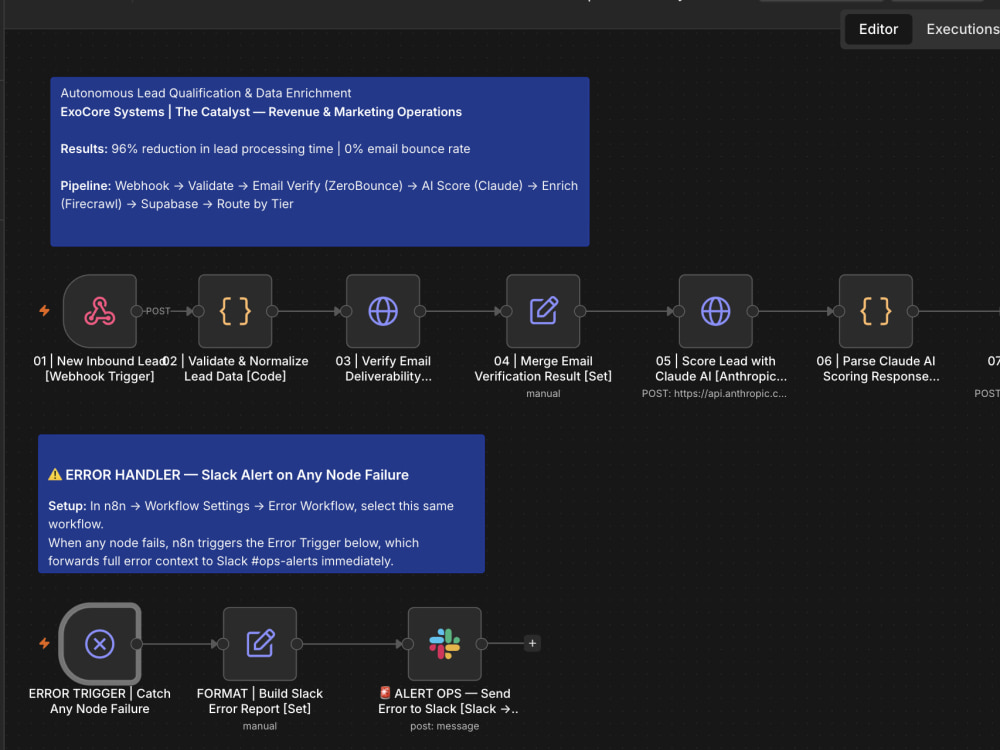This screenshot has width=1000, height=750.
Task: Open the 05 Score Lead with Claude AI node
Action: [716, 311]
